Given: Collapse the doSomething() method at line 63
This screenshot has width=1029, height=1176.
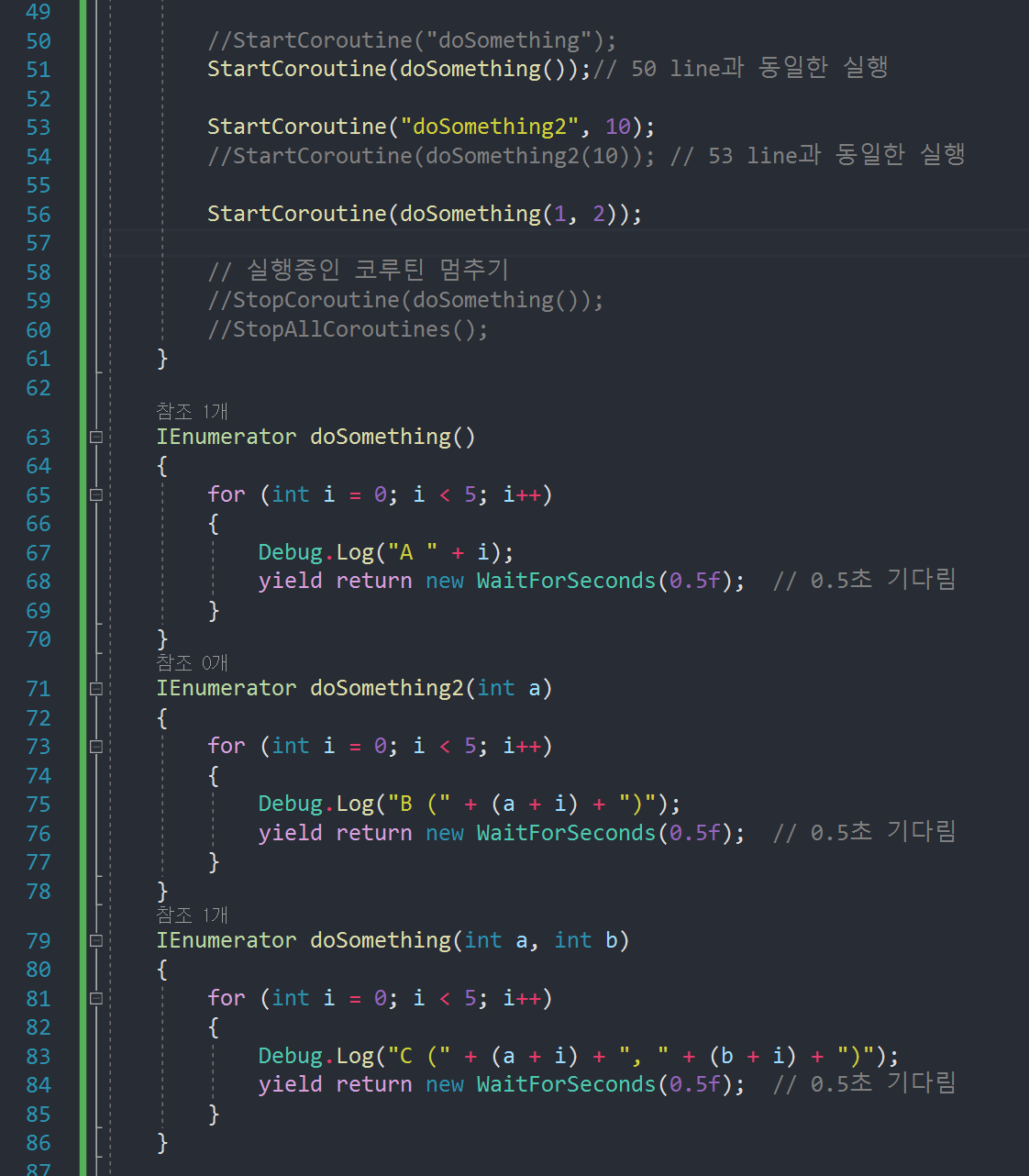Looking at the screenshot, I should tap(95, 438).
